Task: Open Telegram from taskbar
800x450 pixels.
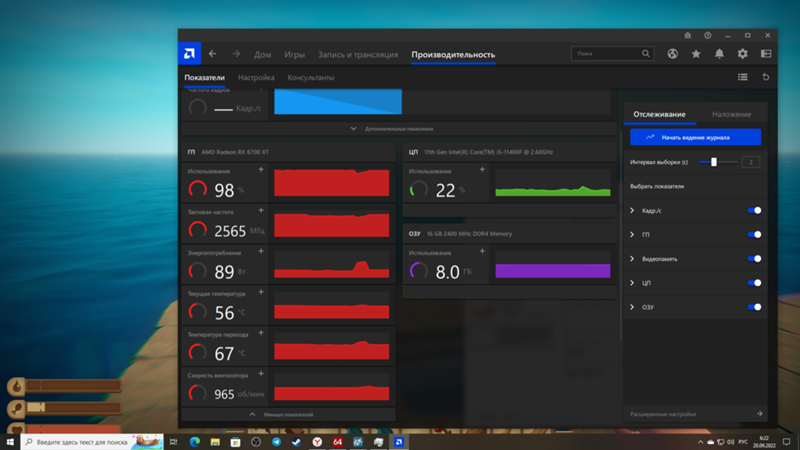Action: [276, 442]
